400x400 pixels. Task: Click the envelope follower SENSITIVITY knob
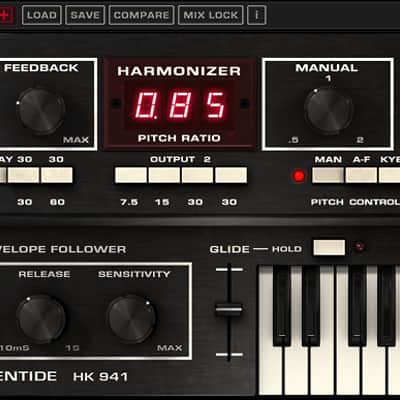point(131,319)
